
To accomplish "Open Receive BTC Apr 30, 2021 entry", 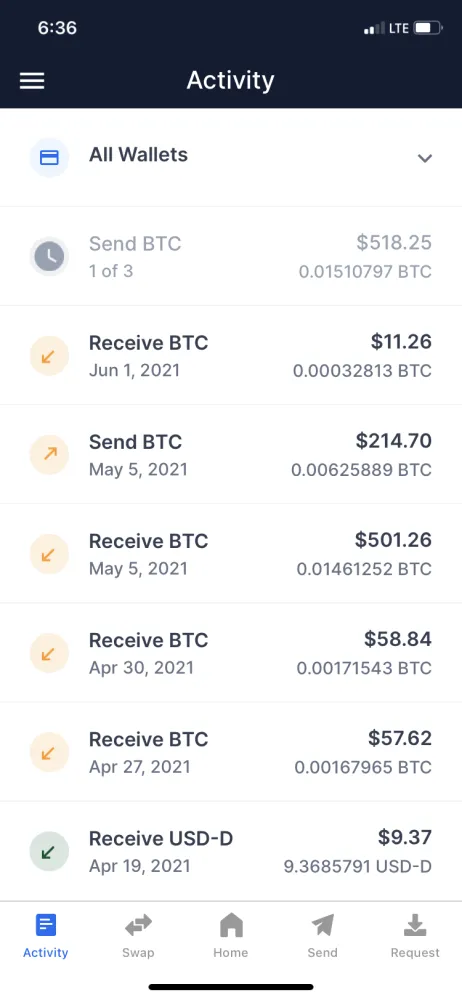I will pyautogui.click(x=231, y=652).
